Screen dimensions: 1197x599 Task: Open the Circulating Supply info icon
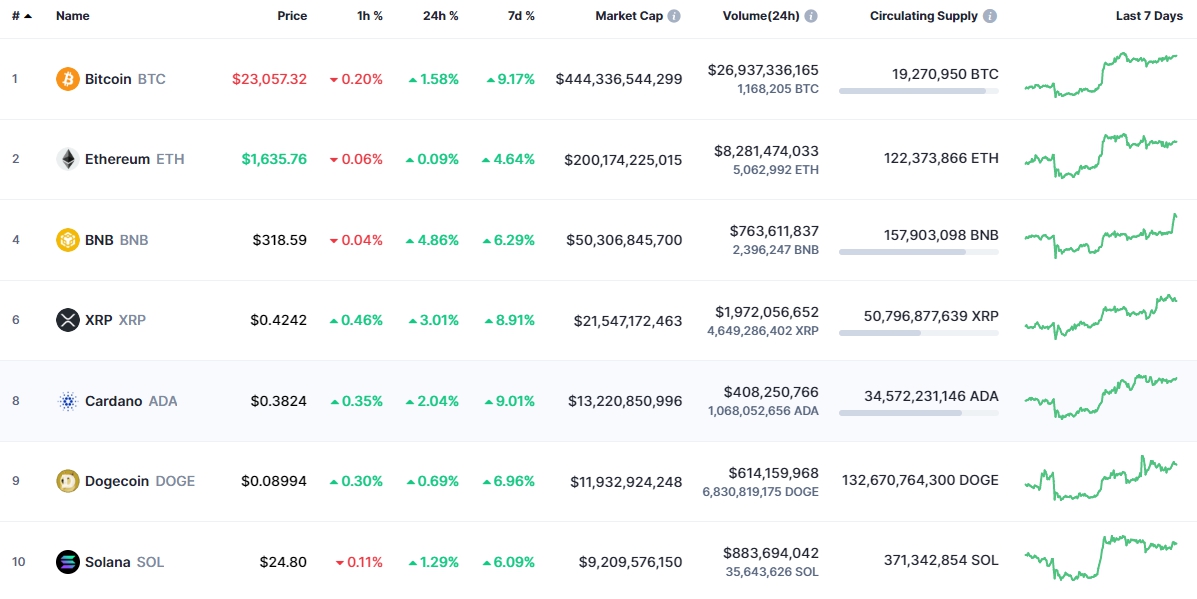pyautogui.click(x=990, y=16)
